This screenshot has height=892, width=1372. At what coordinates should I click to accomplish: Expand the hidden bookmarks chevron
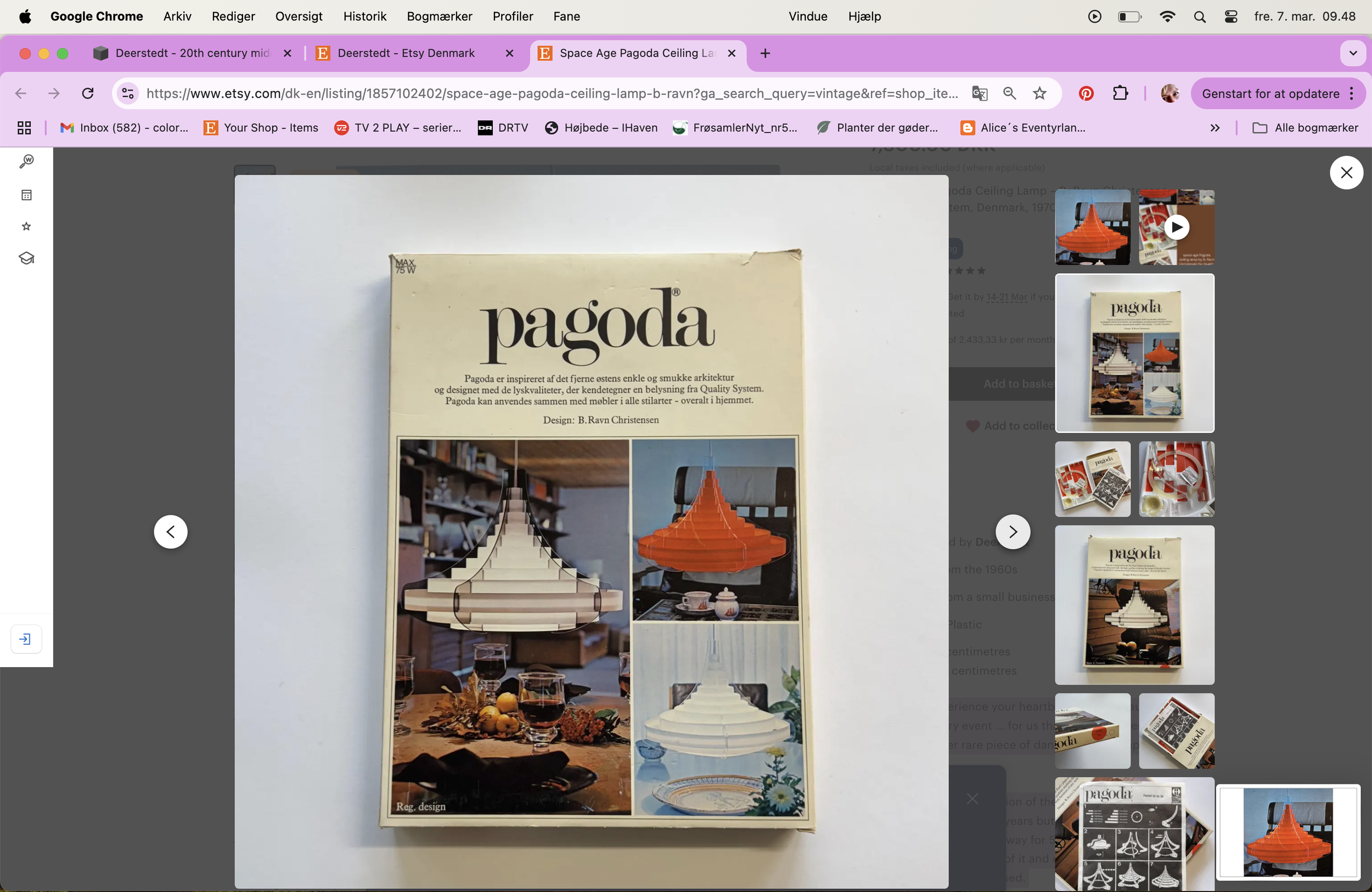pyautogui.click(x=1214, y=127)
